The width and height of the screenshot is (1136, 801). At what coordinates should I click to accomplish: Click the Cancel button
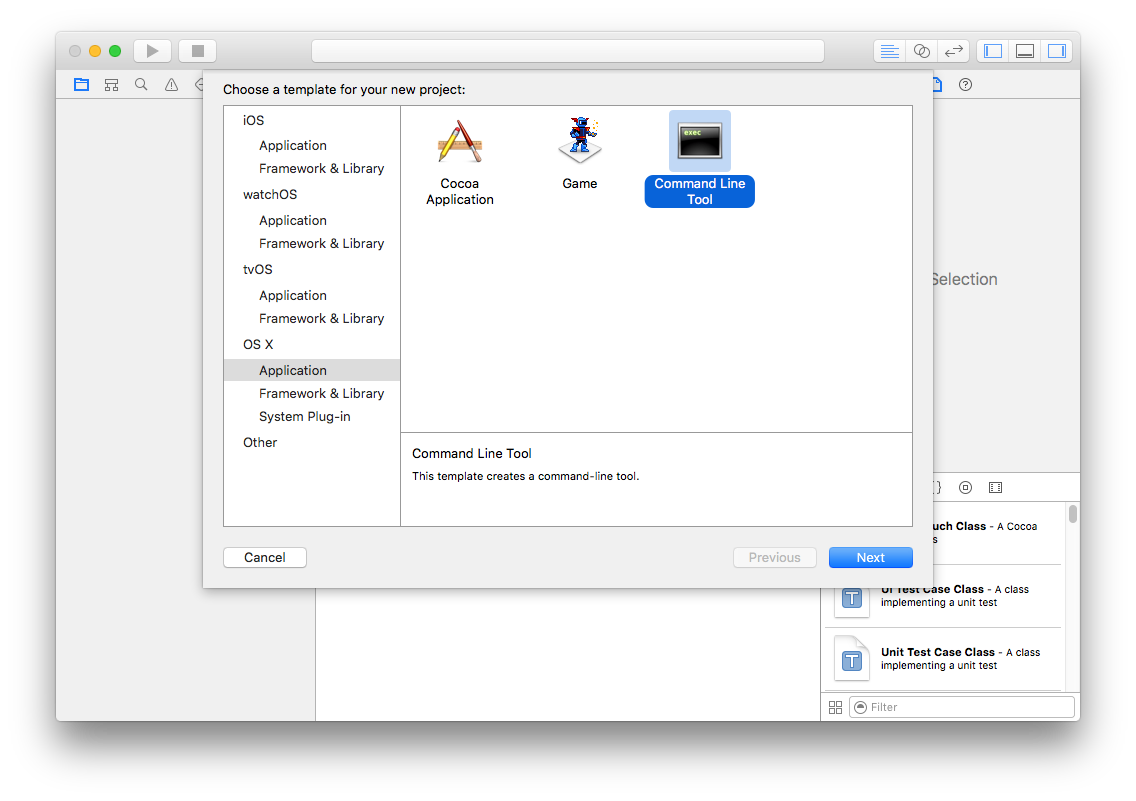[265, 558]
